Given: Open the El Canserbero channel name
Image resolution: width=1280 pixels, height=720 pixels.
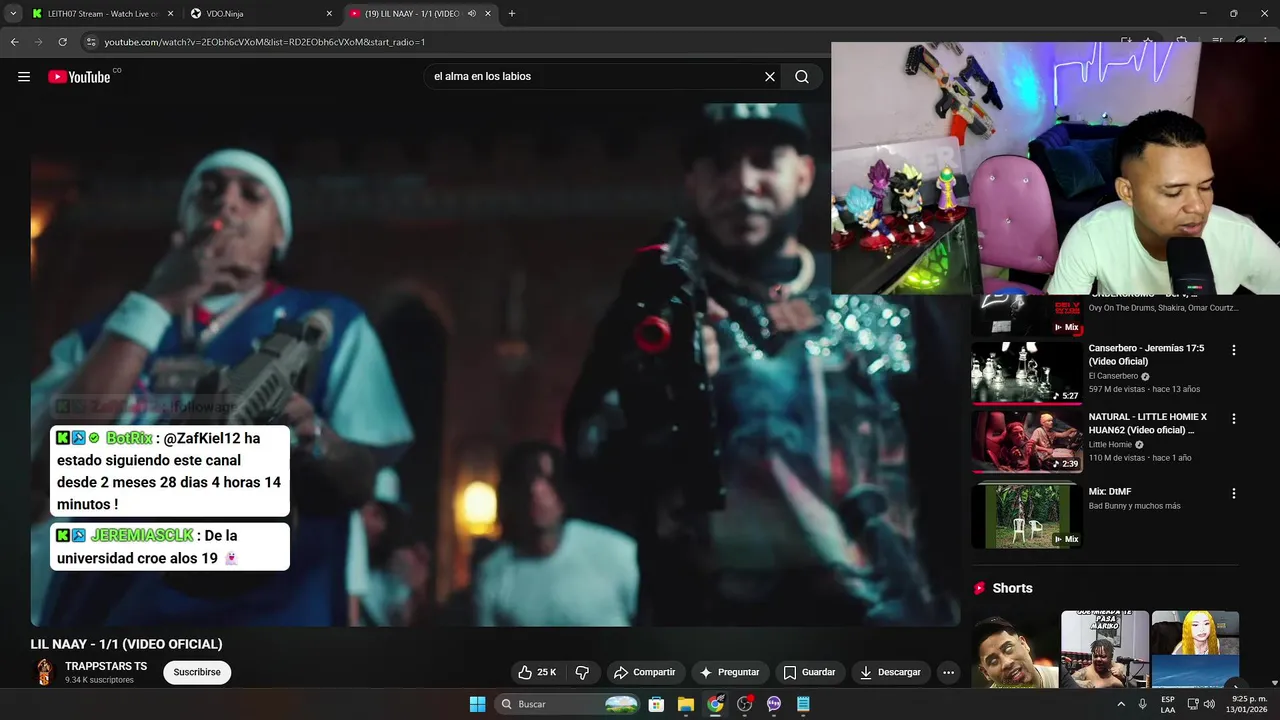Looking at the screenshot, I should [1113, 376].
